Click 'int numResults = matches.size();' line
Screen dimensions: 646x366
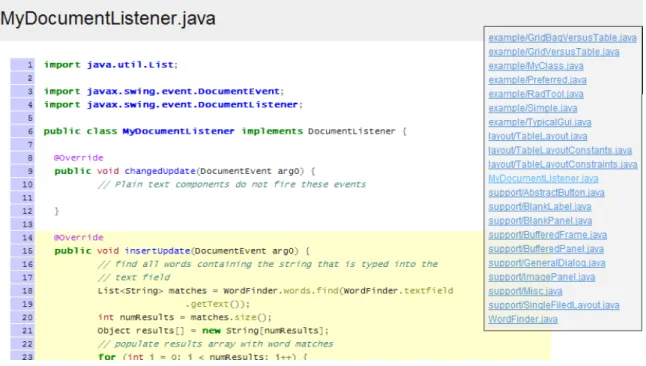pyautogui.click(x=185, y=317)
